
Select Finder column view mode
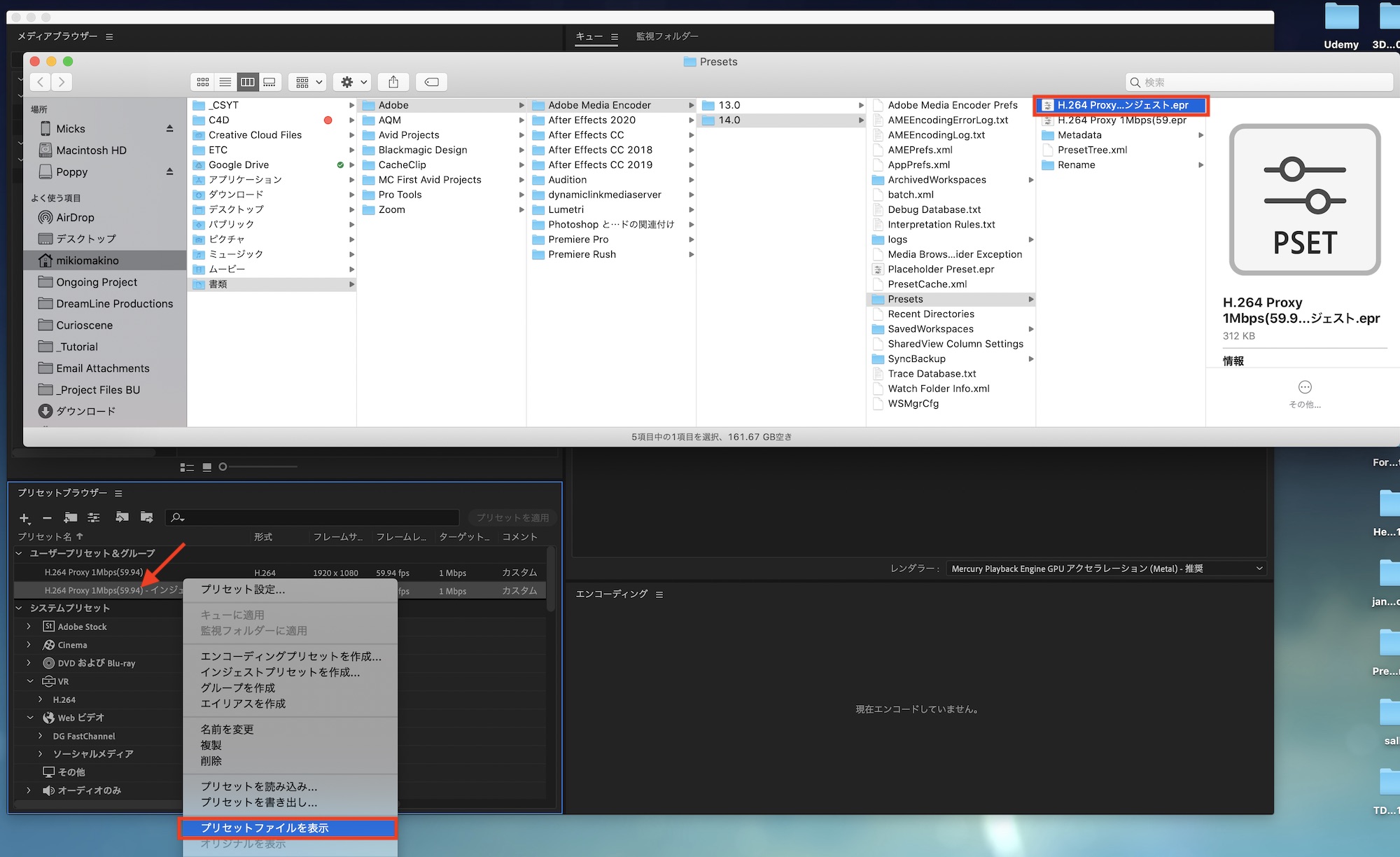pyautogui.click(x=248, y=82)
